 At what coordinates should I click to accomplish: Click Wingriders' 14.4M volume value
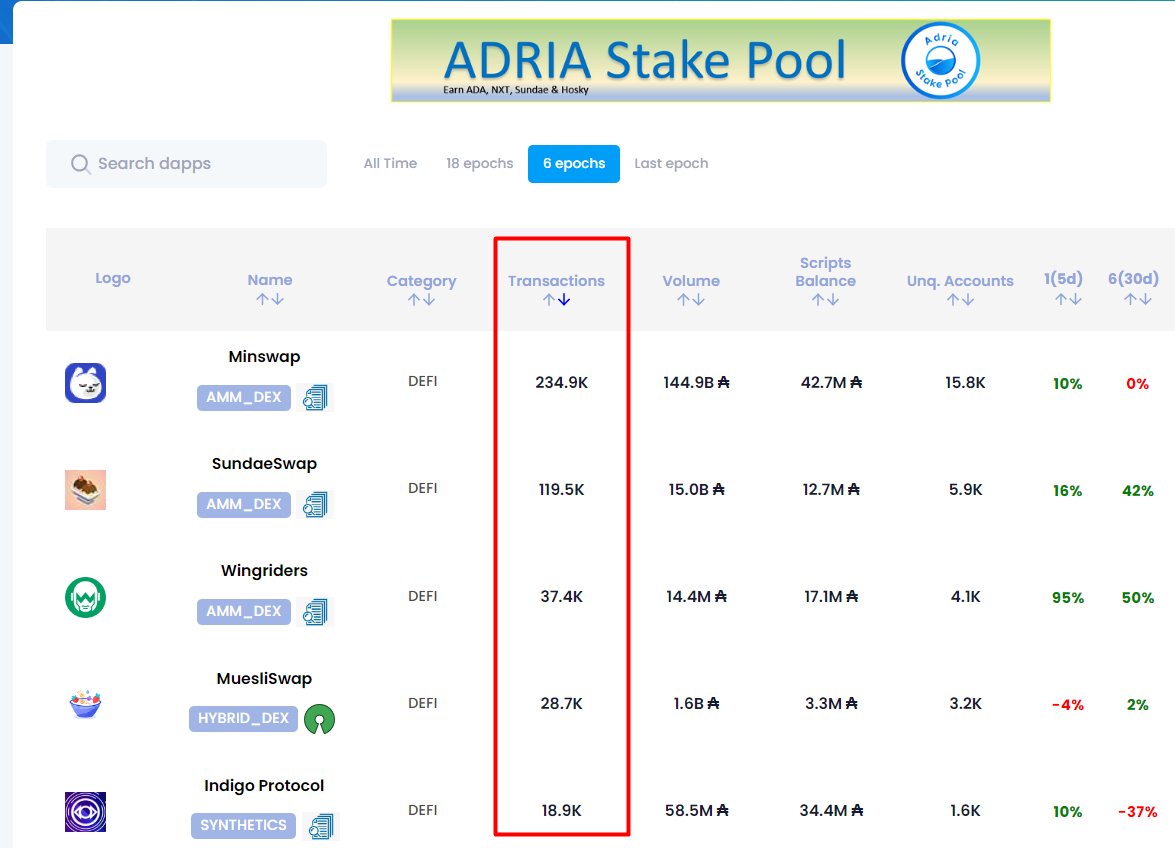[x=696, y=597]
